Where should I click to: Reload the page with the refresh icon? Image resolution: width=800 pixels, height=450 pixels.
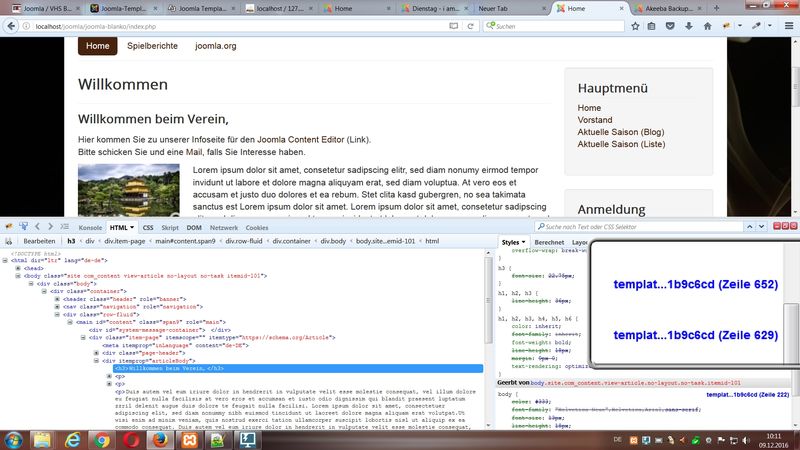tap(471, 26)
